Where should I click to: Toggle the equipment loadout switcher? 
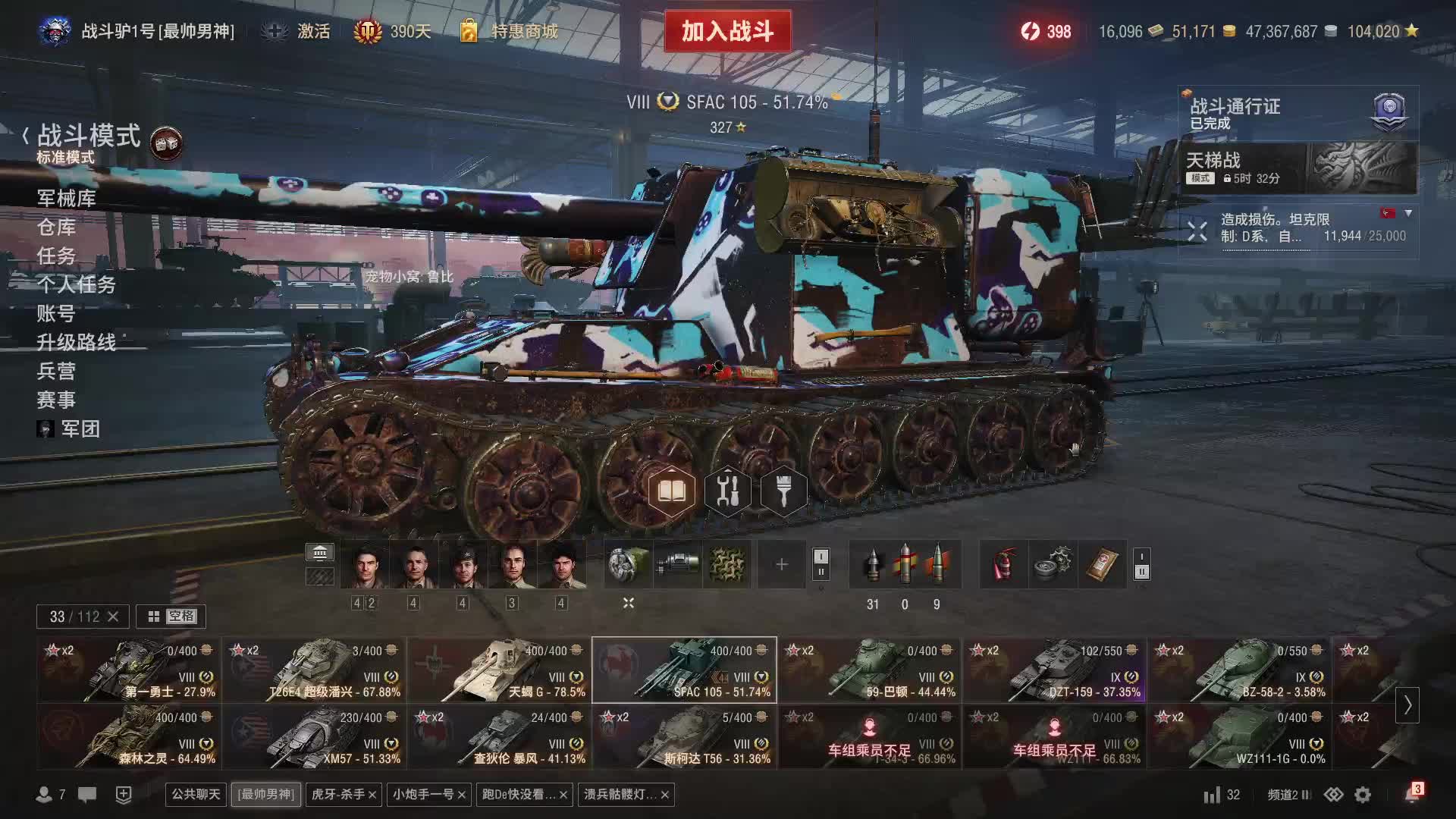pos(821,564)
